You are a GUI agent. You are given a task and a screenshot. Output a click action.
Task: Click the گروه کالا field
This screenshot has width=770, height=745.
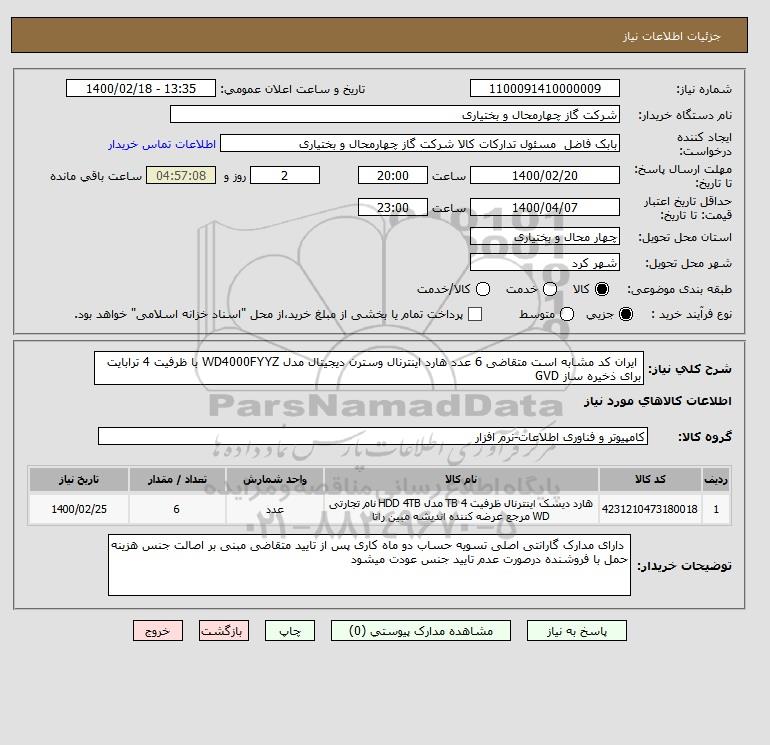point(373,437)
